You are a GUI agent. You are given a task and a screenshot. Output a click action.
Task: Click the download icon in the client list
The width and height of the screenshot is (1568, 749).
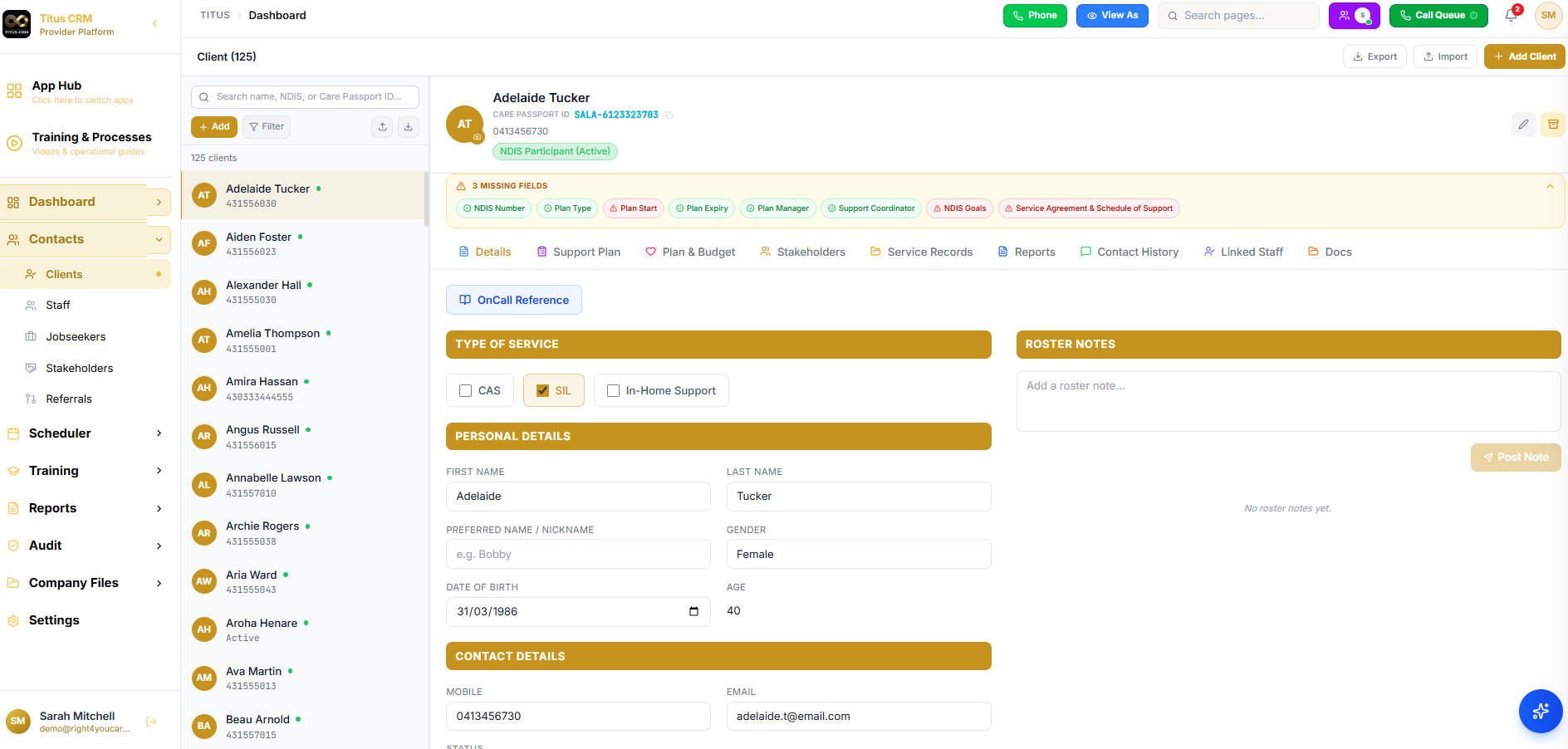(408, 127)
